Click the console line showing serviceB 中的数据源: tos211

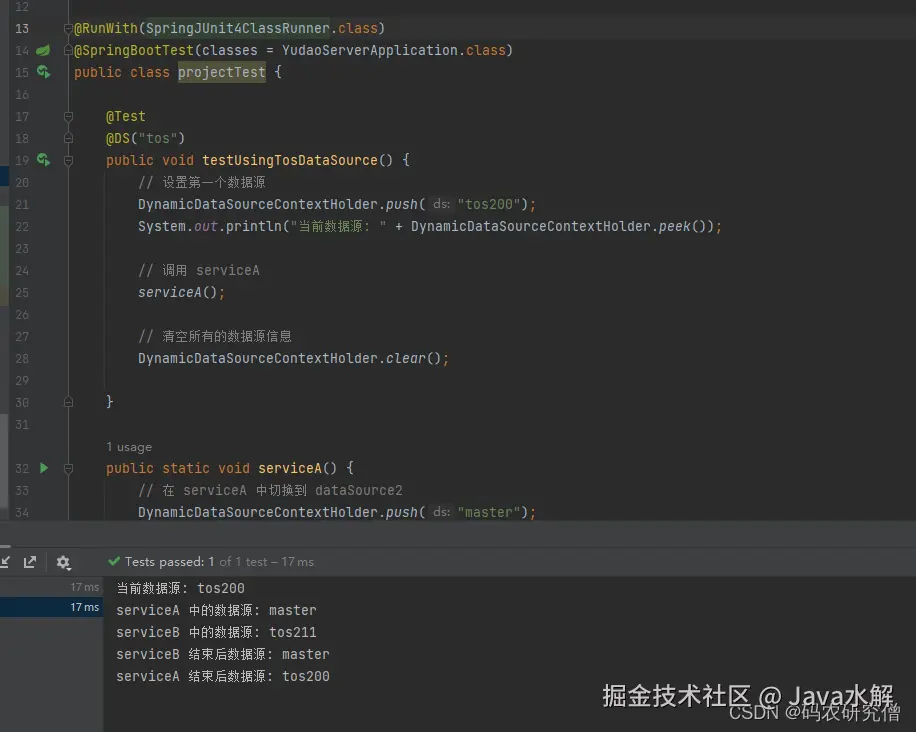click(215, 632)
